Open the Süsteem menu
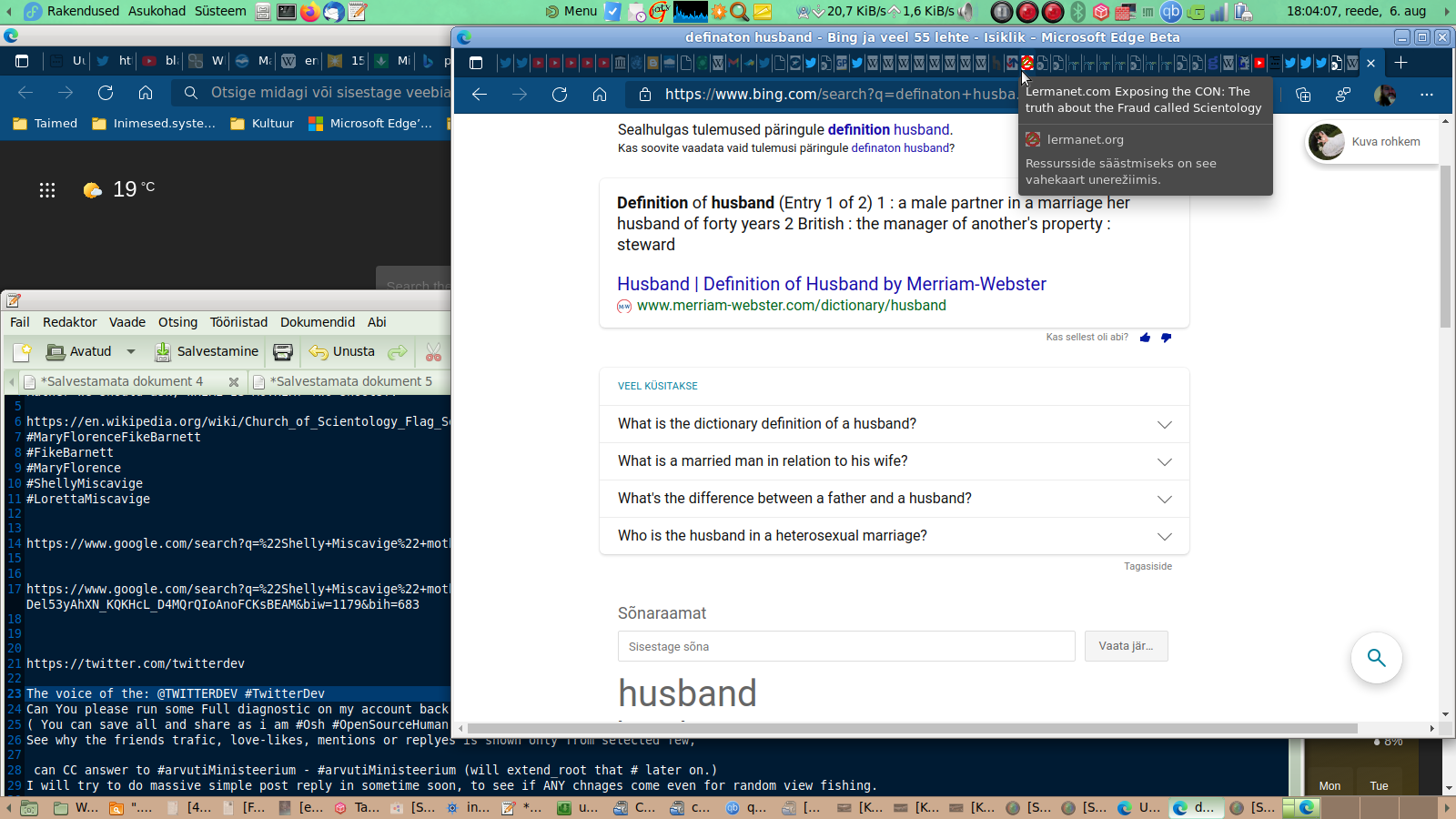The height and width of the screenshot is (819, 1456). (x=220, y=11)
